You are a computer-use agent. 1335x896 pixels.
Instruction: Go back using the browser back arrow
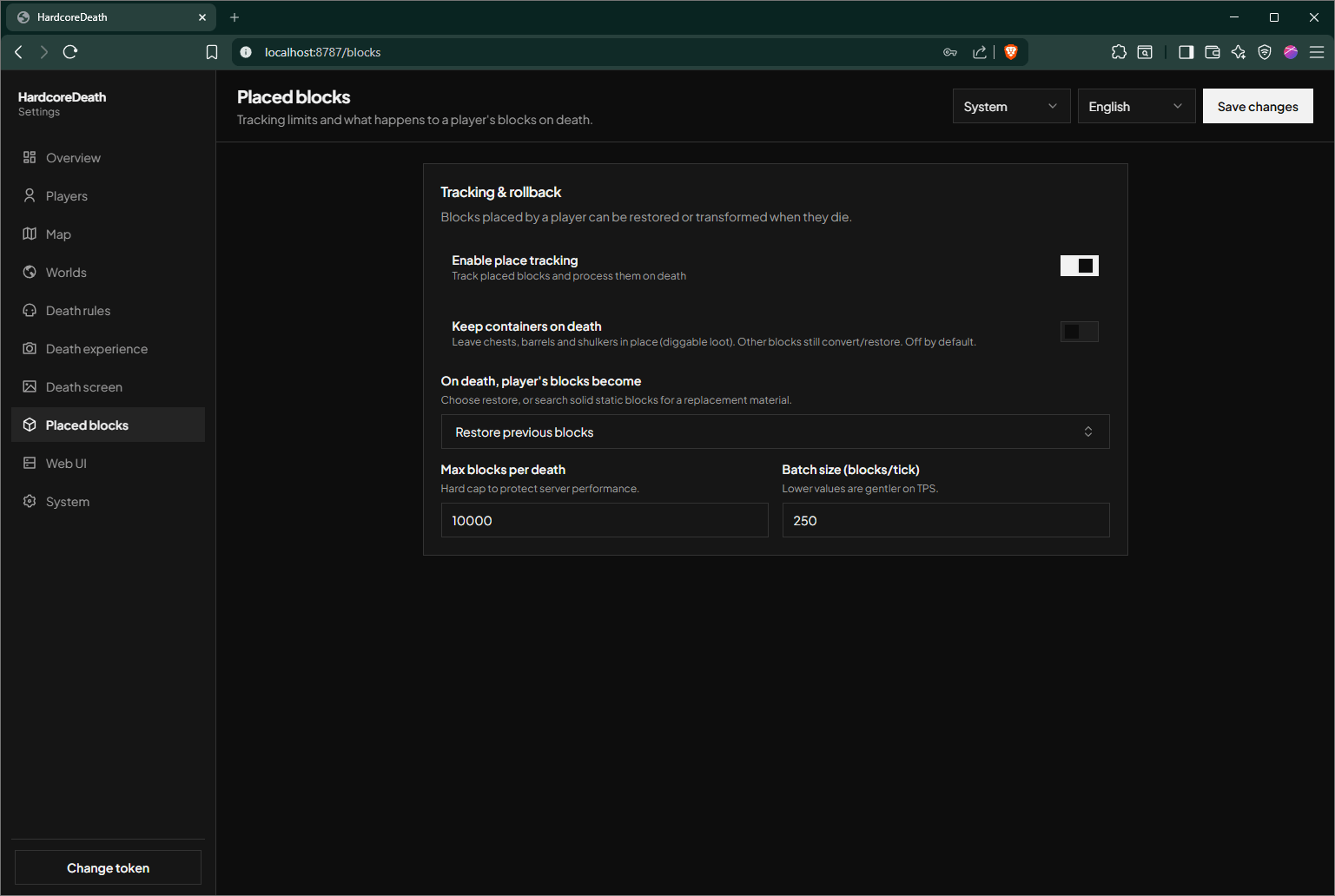[18, 52]
